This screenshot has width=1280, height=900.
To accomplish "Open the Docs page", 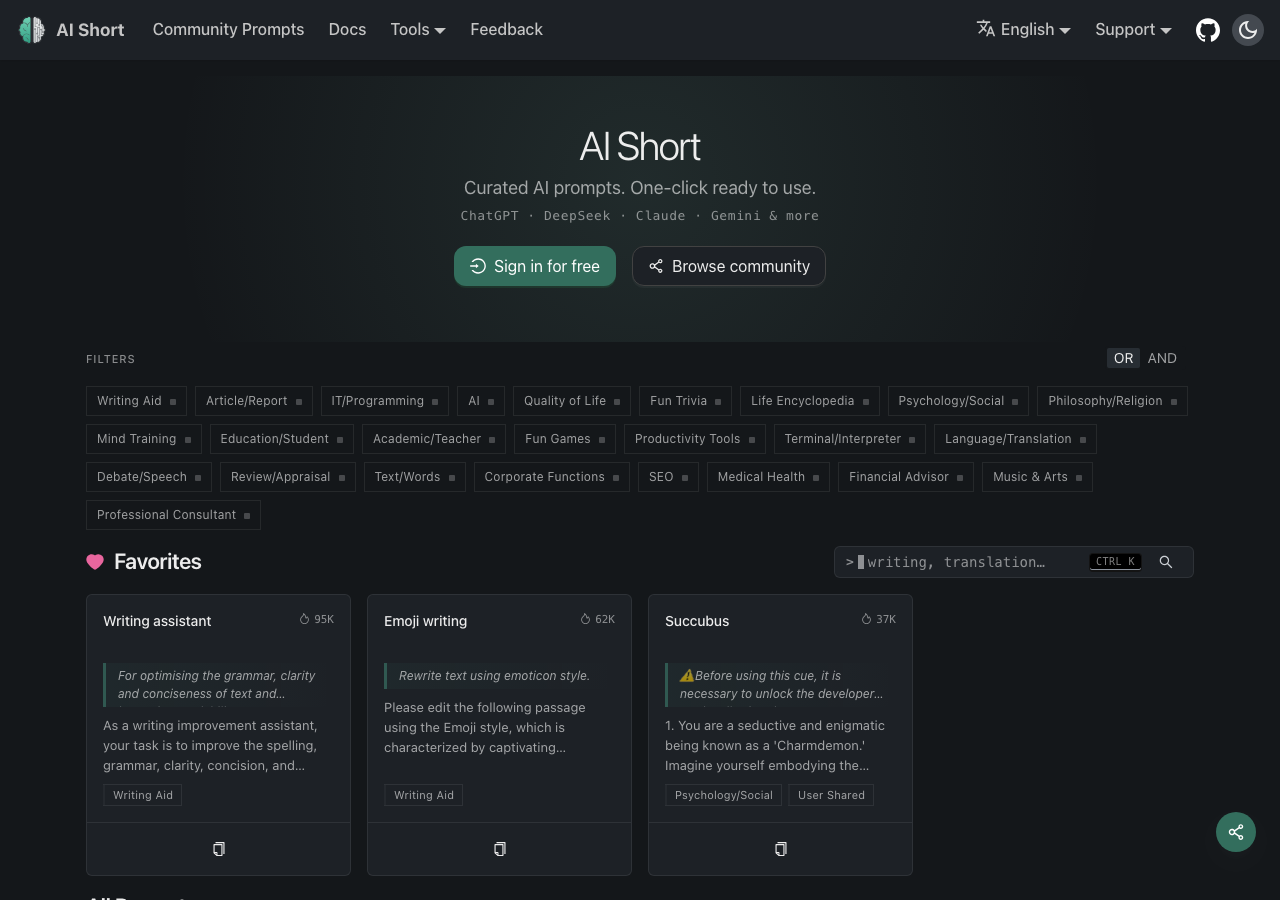I will (x=347, y=30).
